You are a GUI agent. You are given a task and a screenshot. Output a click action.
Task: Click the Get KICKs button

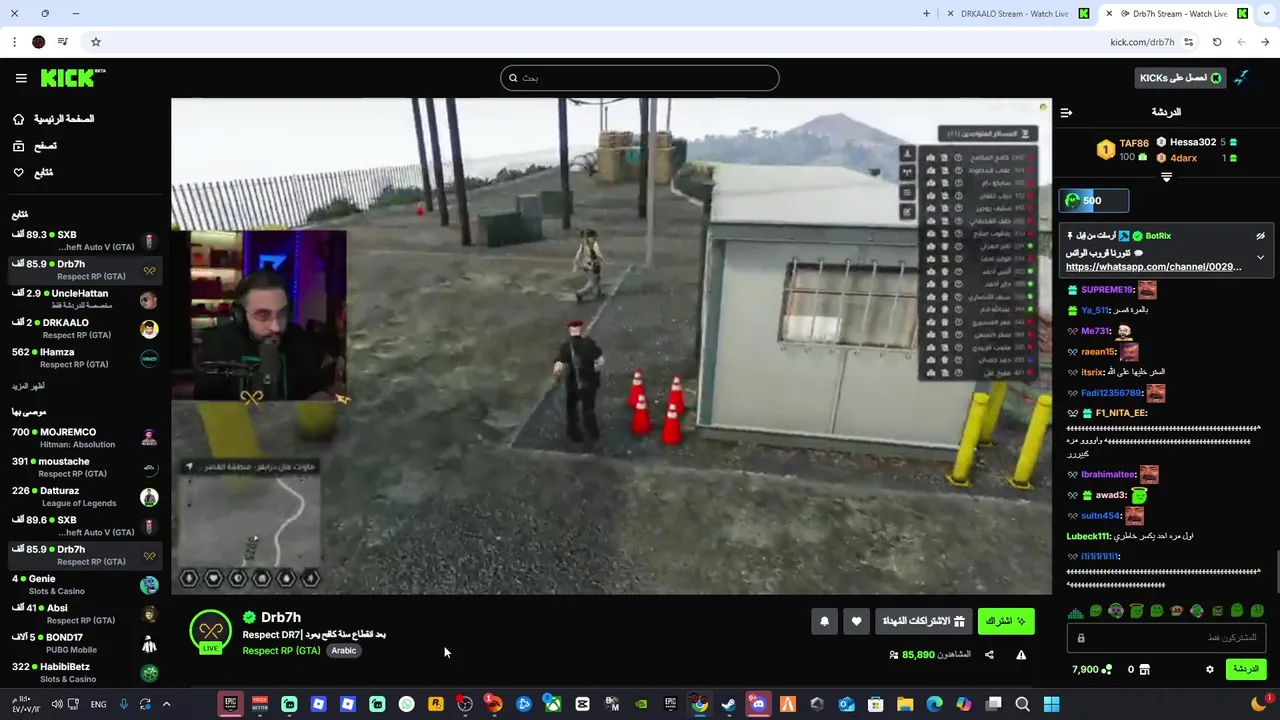(x=1180, y=78)
